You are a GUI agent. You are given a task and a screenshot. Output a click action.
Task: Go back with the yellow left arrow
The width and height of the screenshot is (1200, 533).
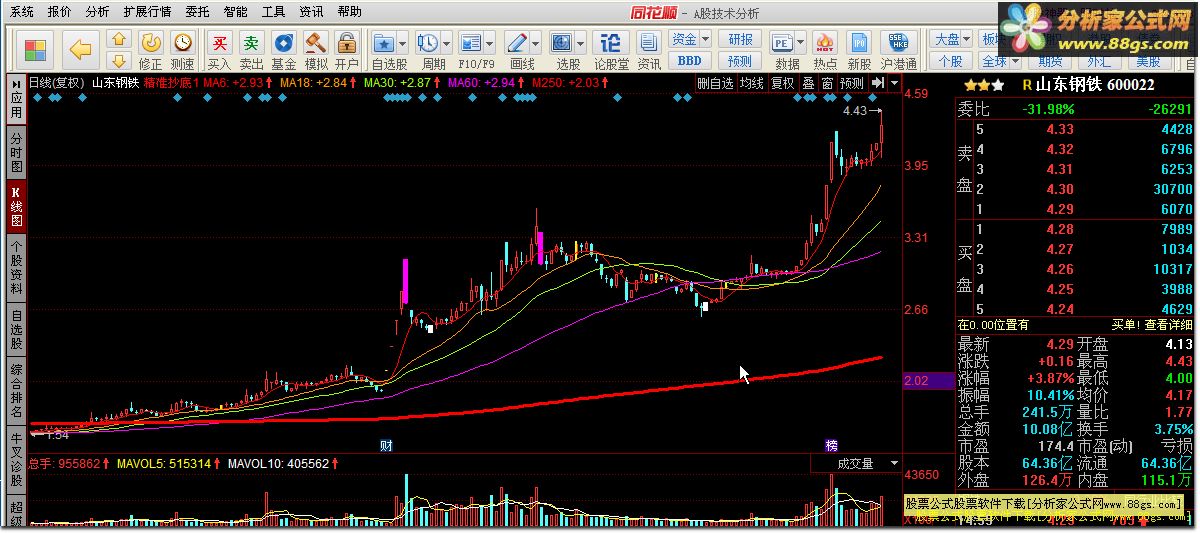[81, 49]
